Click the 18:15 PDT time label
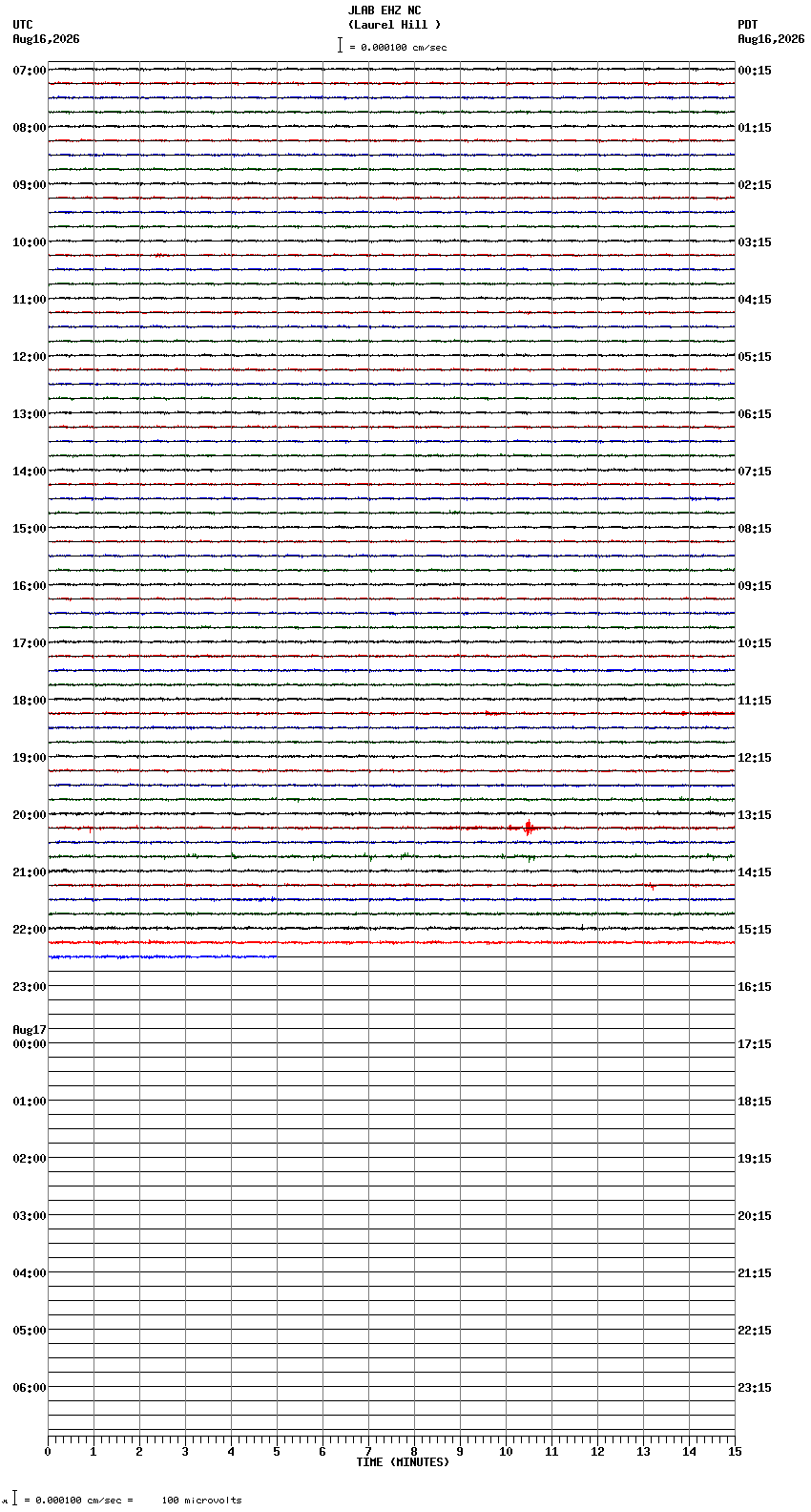This screenshot has height=1512, width=811. click(x=755, y=1102)
